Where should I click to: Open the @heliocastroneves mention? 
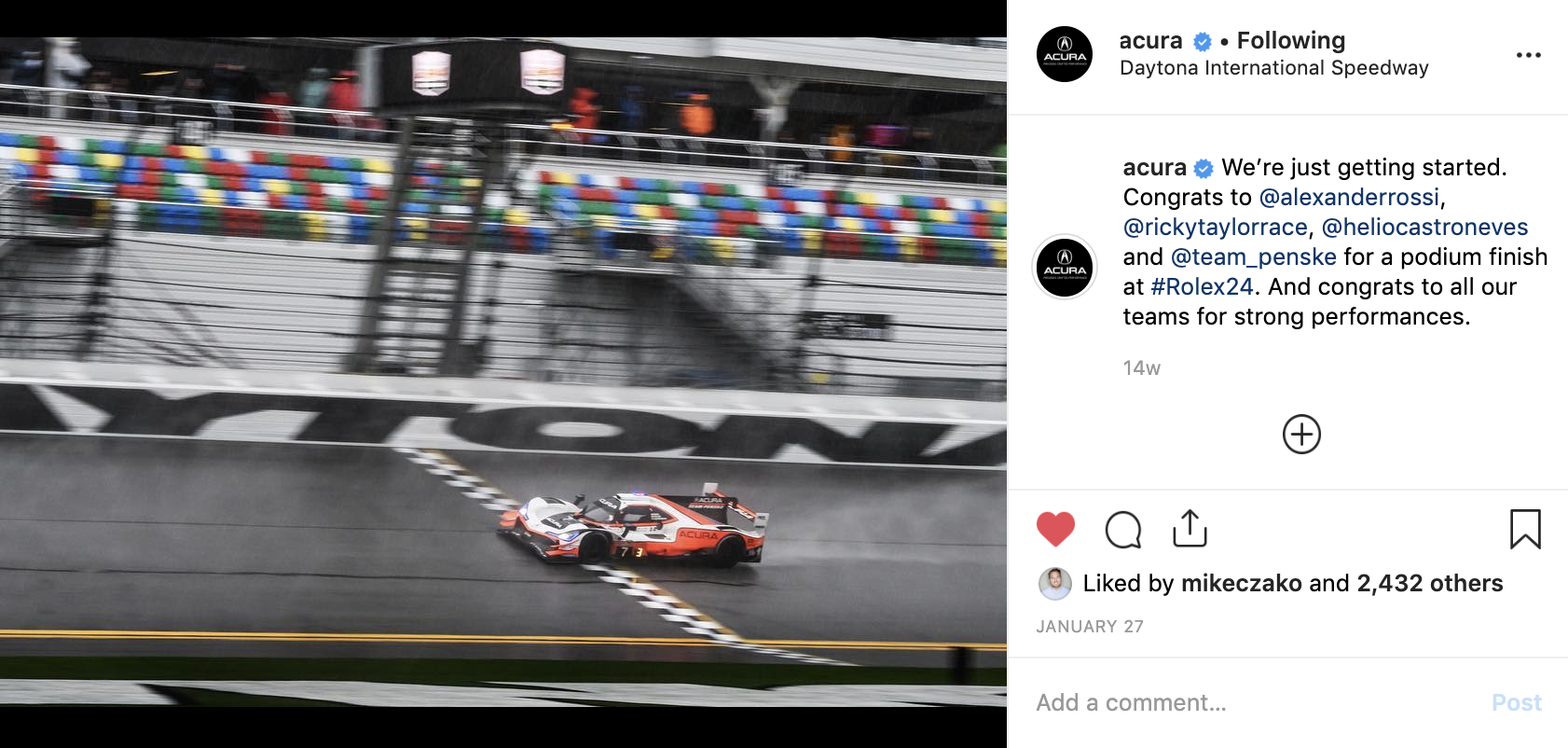[x=1424, y=228]
